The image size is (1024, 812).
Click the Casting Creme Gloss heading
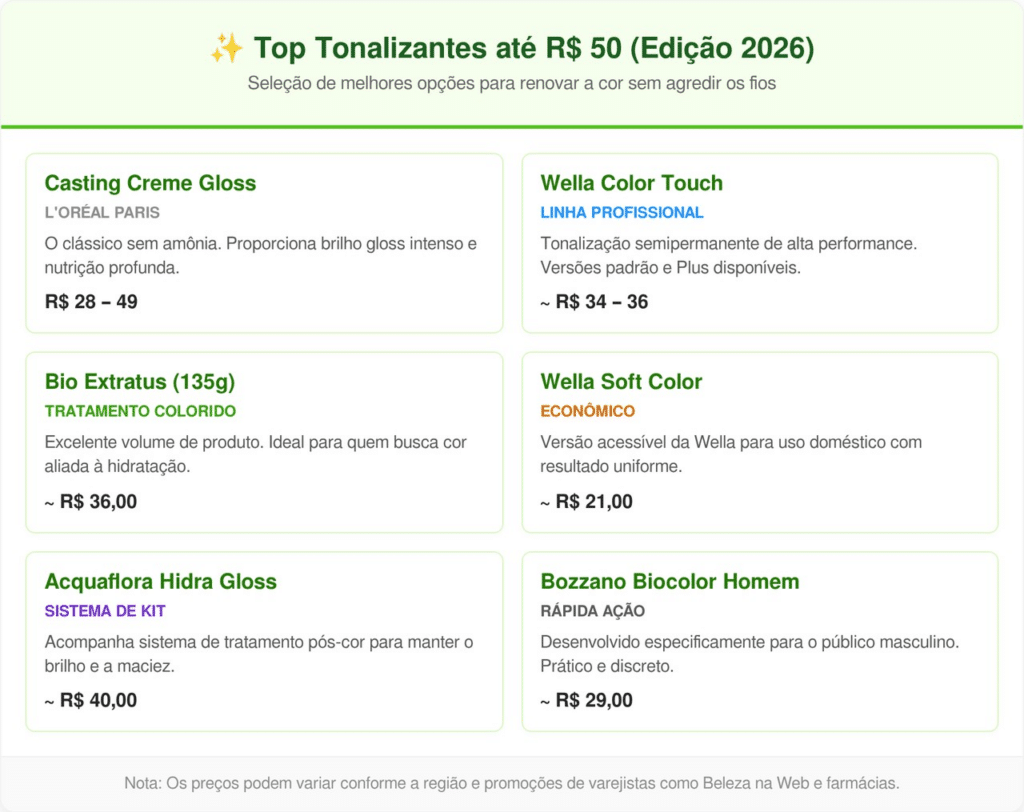(x=150, y=183)
